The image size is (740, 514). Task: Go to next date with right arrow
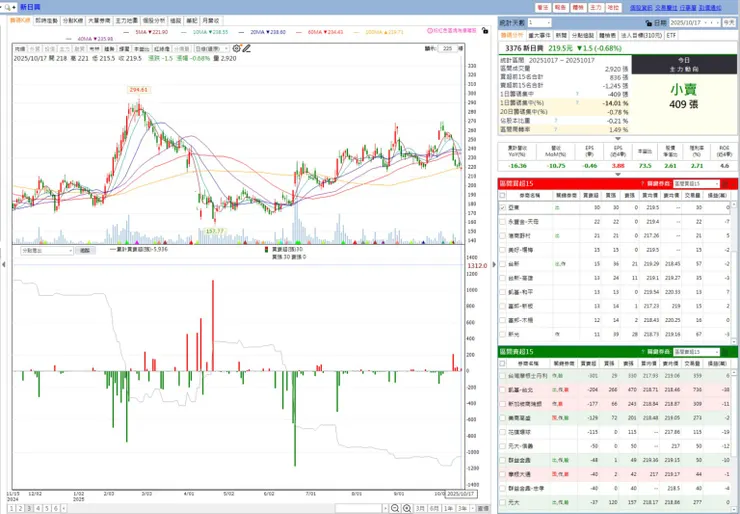[x=718, y=23]
